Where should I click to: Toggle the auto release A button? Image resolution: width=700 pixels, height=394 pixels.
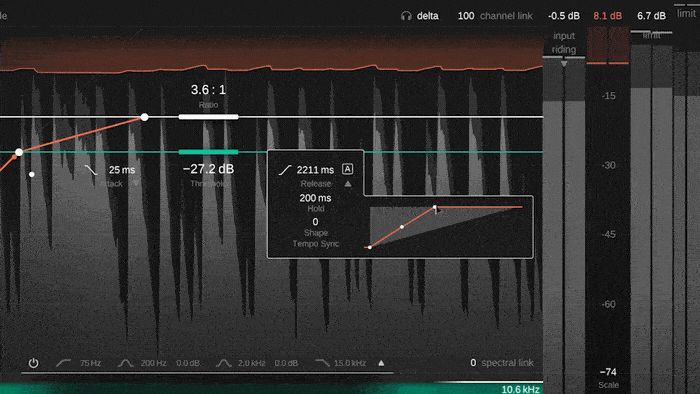347,169
